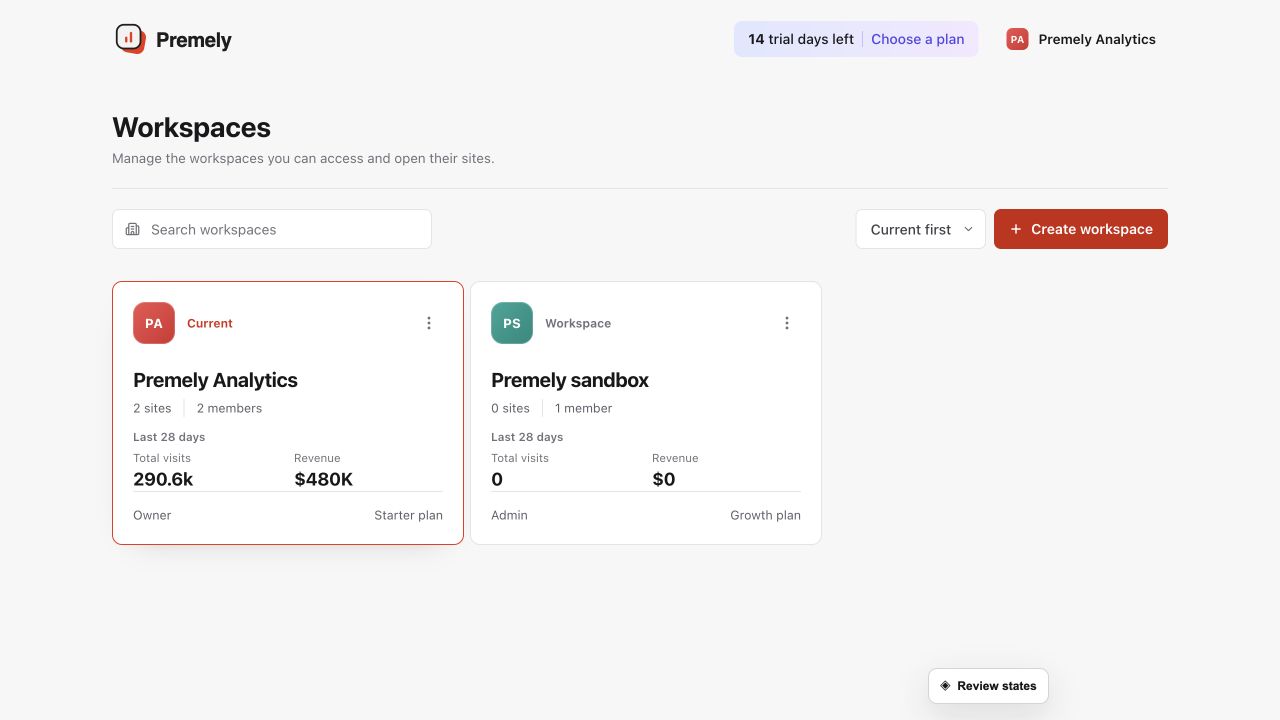Click the 0 sites label
Viewport: 1280px width, 720px height.
pos(510,408)
